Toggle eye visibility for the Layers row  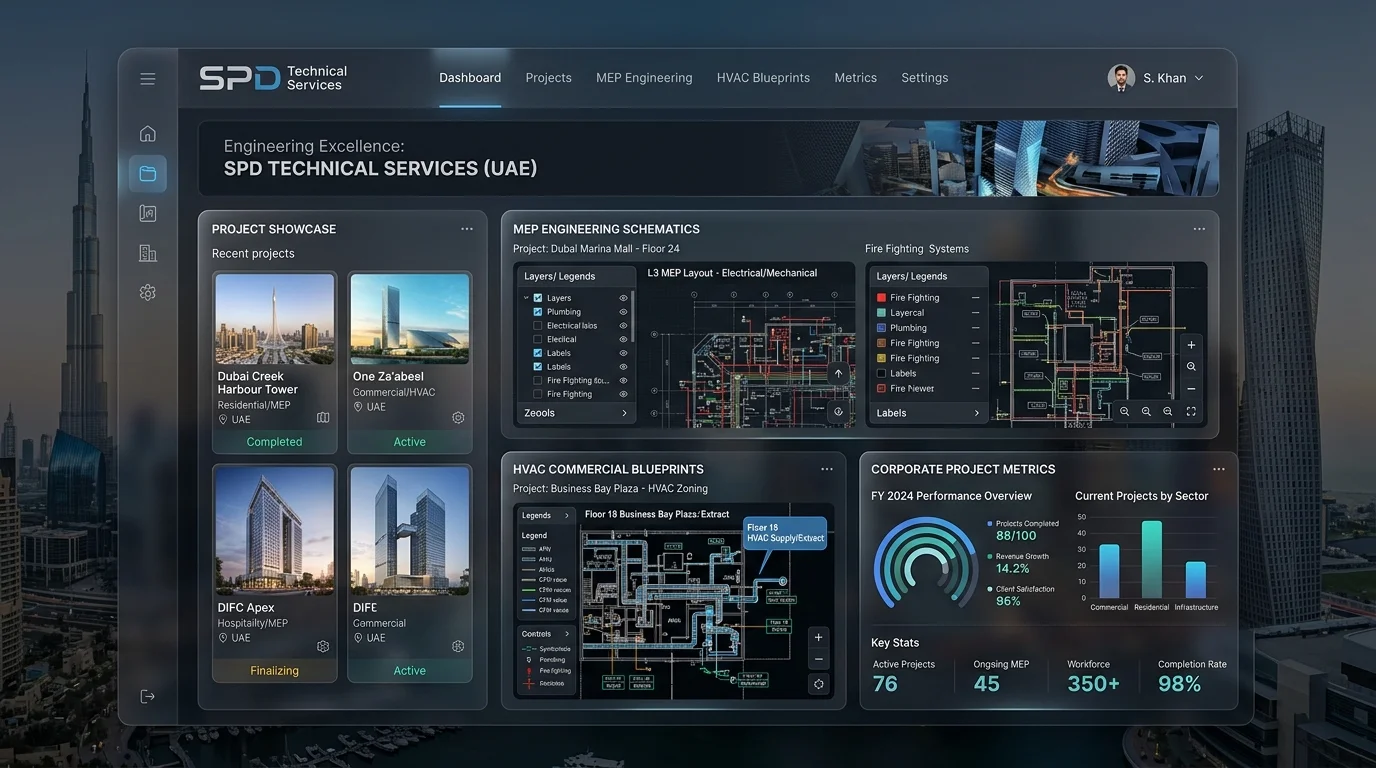point(624,298)
